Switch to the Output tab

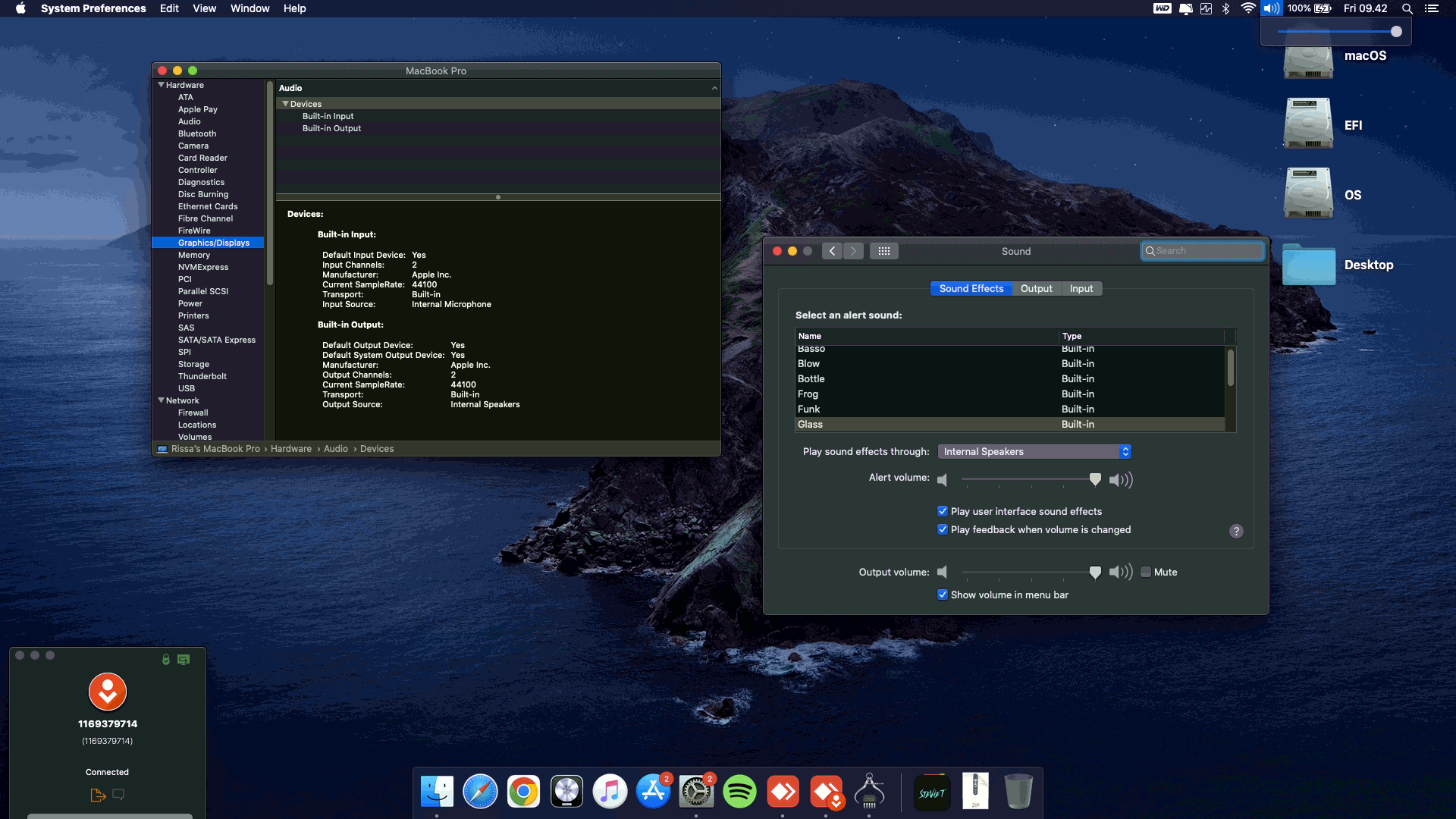pos(1036,288)
